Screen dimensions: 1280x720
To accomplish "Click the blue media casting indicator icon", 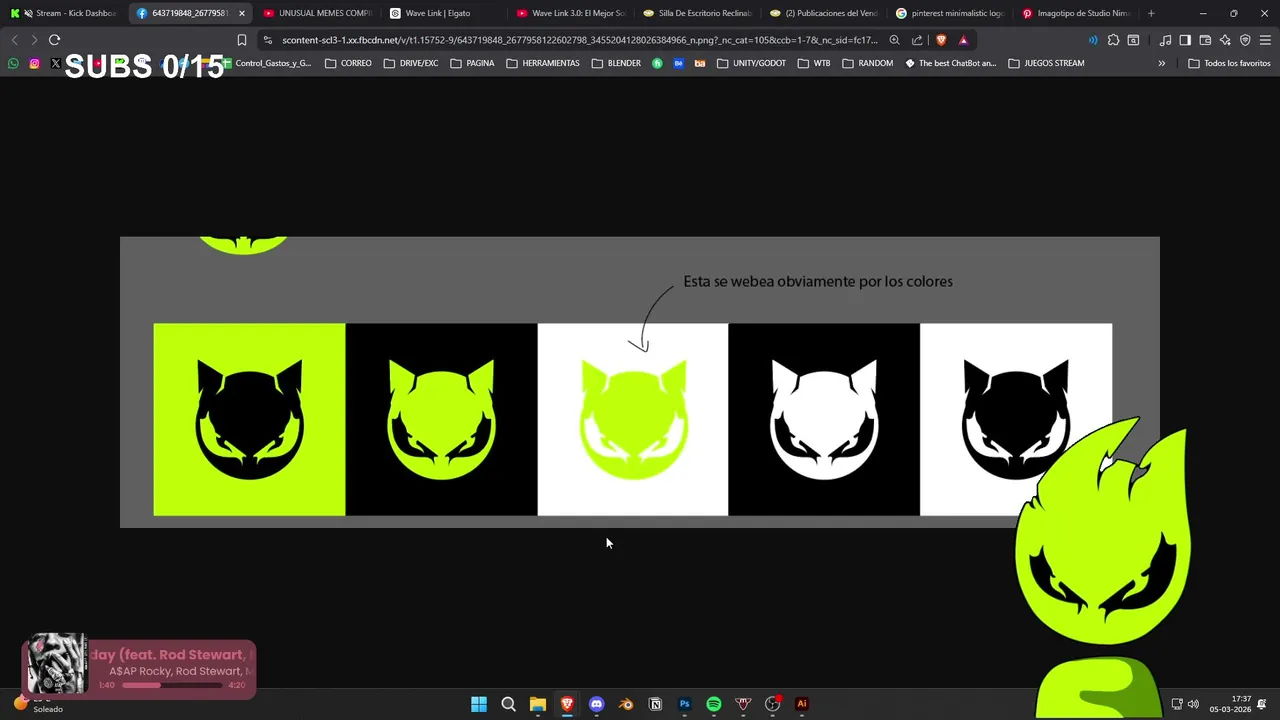I will point(1092,40).
